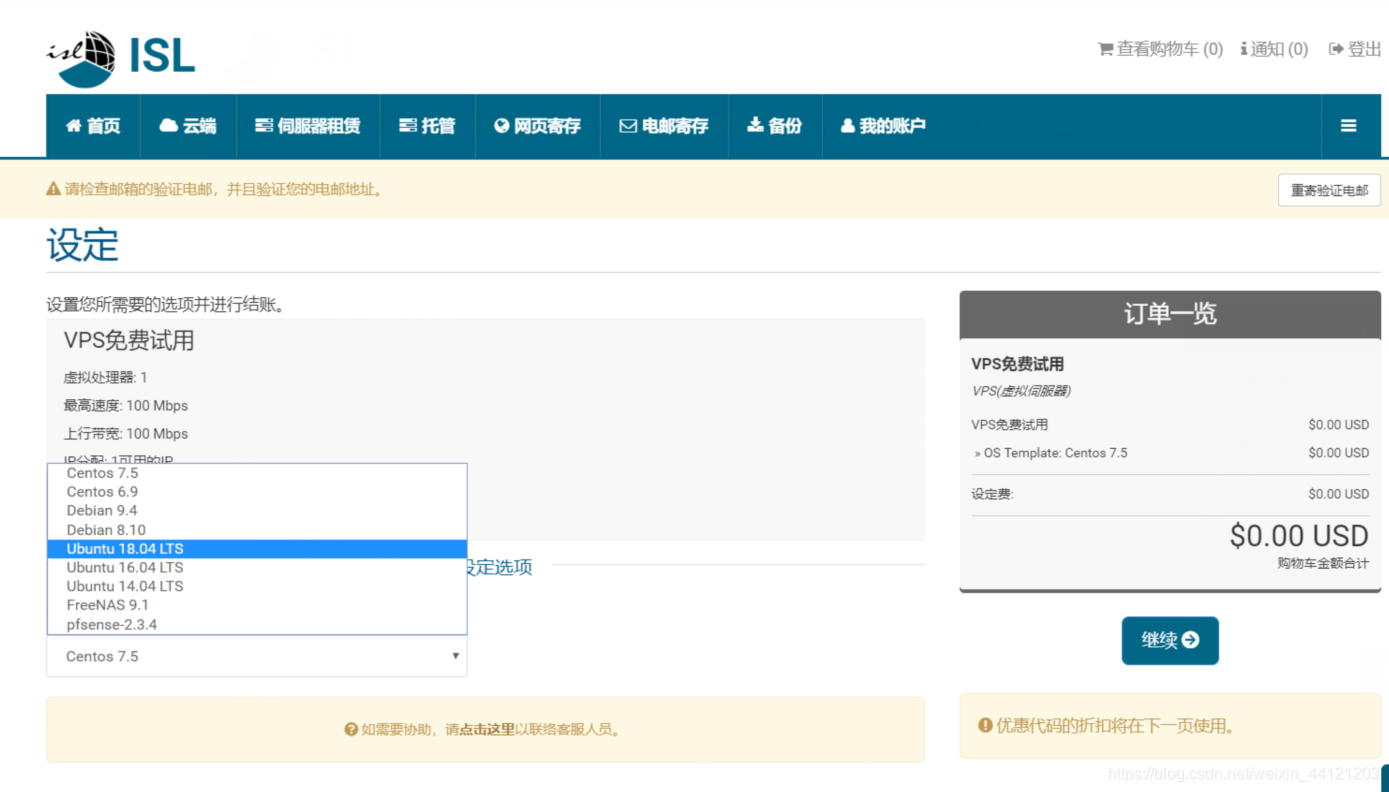Click 上行带宽: 100 Mbps text
Screen dimensions: 1389x792
point(126,434)
